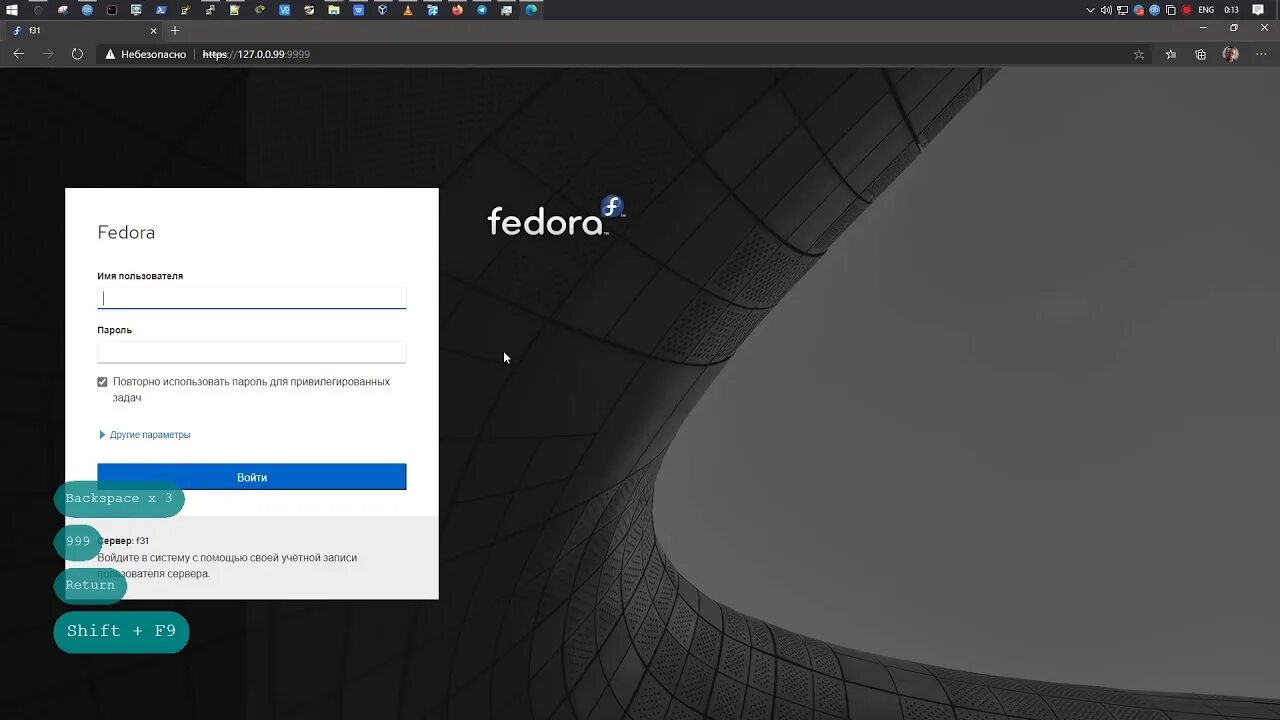Expand 'Другие параметры' options

coord(144,435)
